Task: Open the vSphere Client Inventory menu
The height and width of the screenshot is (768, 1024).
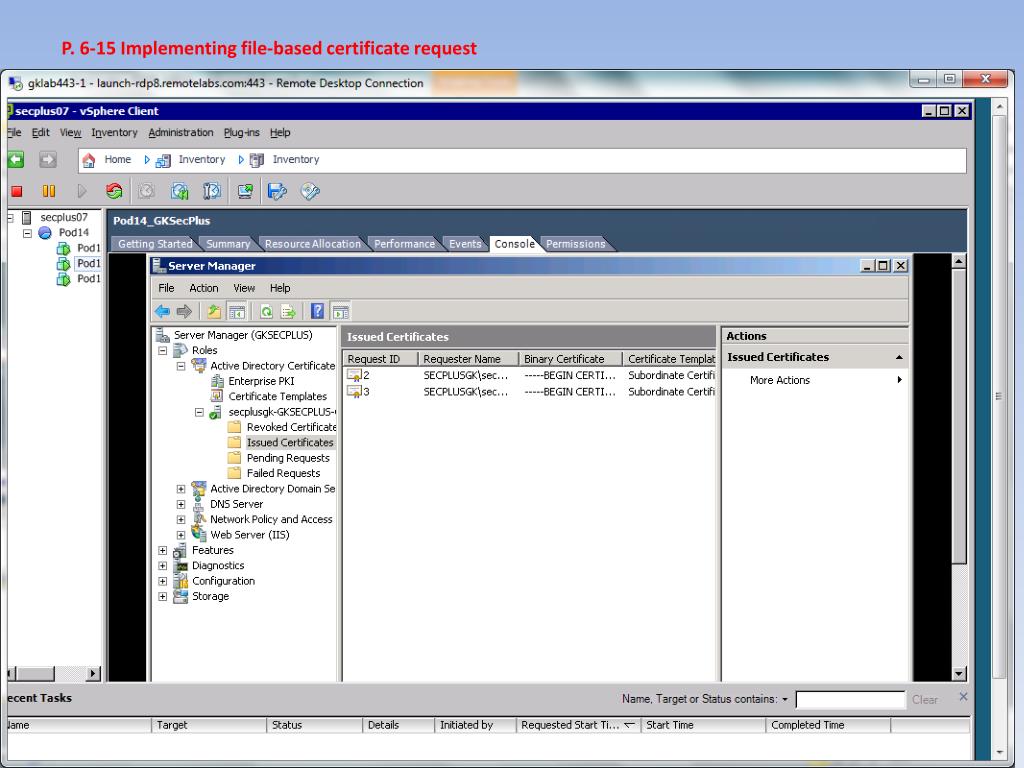Action: point(114,133)
